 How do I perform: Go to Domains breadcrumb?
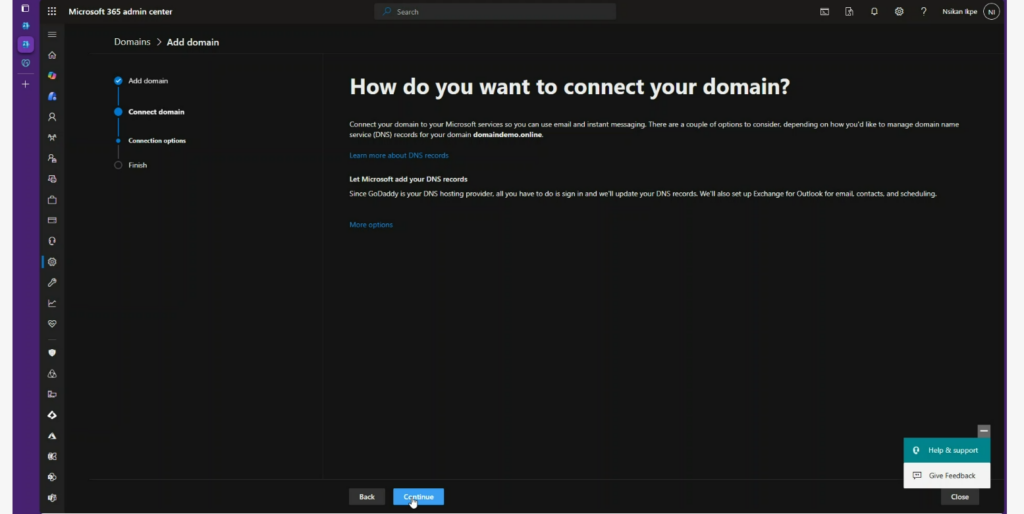[x=132, y=42]
